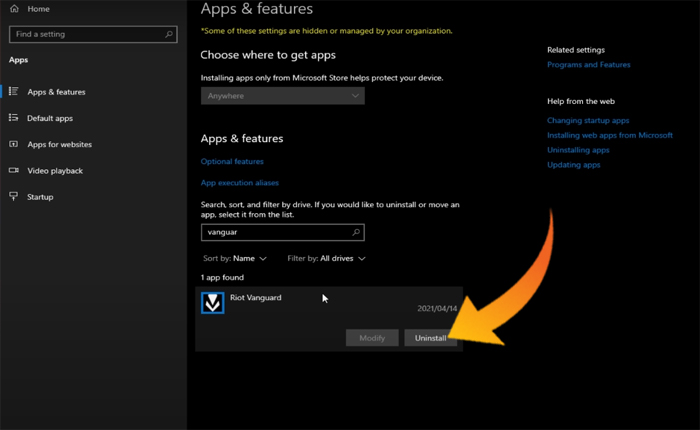Click the Video playback sidebar icon
Screen dimensions: 700x430
14,171
